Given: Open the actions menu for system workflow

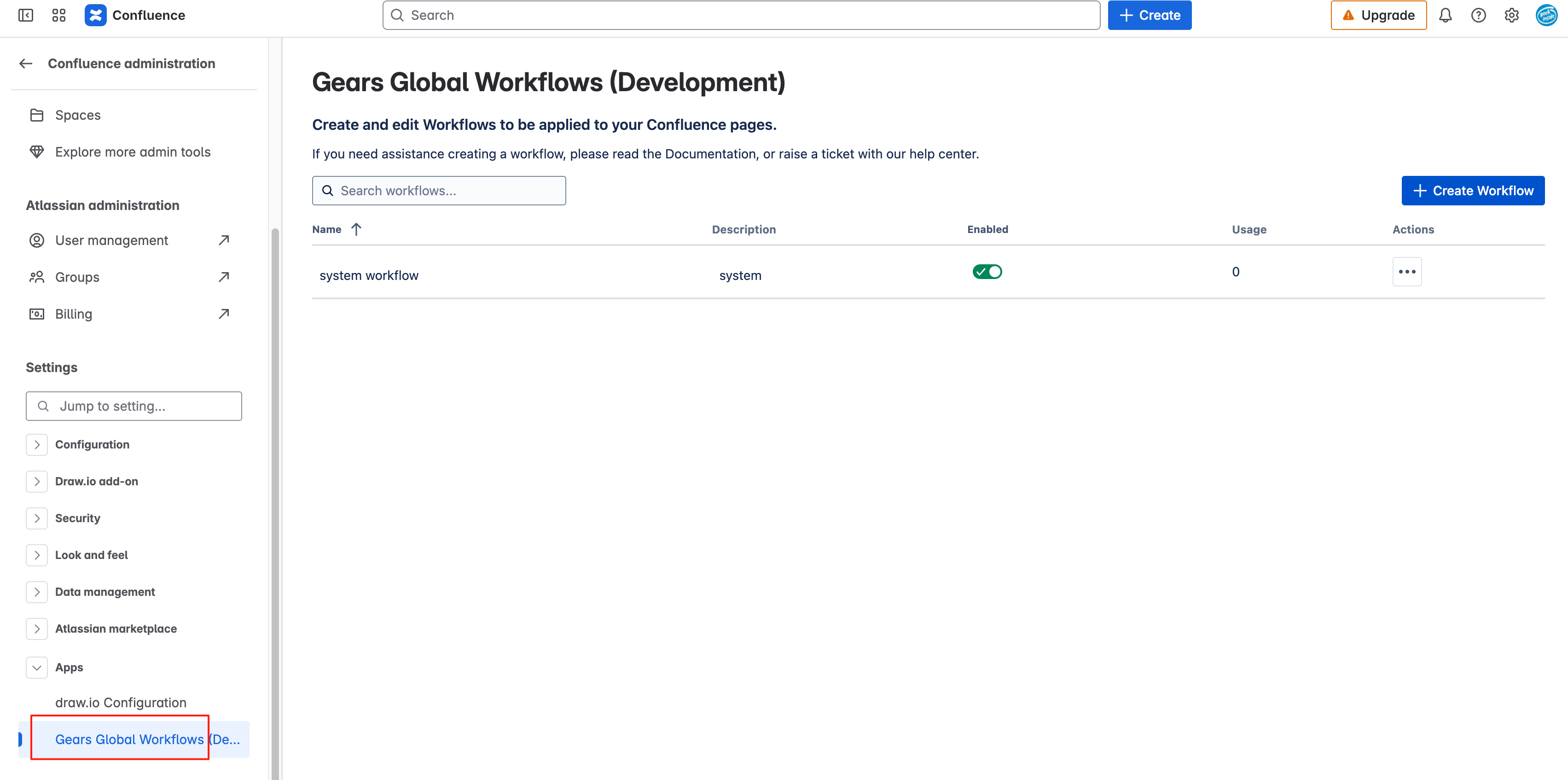Looking at the screenshot, I should [1407, 272].
